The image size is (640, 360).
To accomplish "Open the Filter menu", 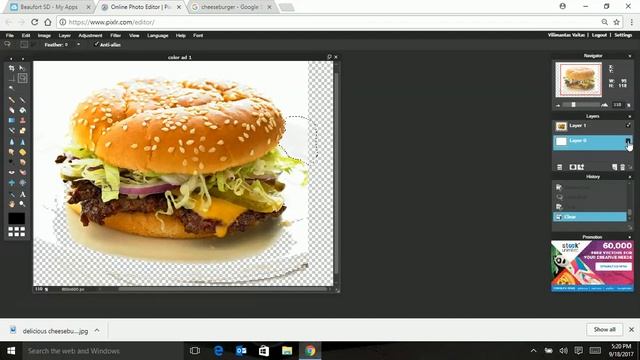I will tap(116, 36).
